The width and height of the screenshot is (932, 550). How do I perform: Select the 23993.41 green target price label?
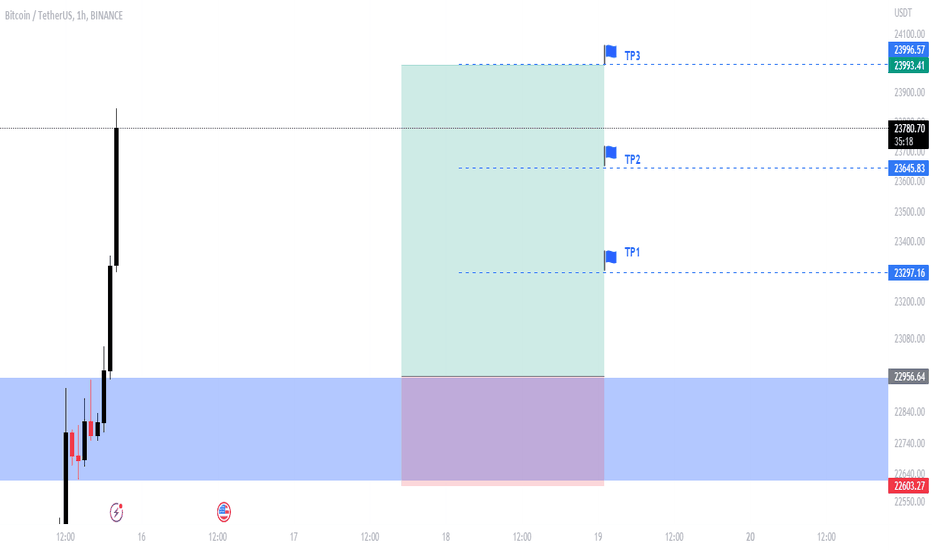pos(909,65)
